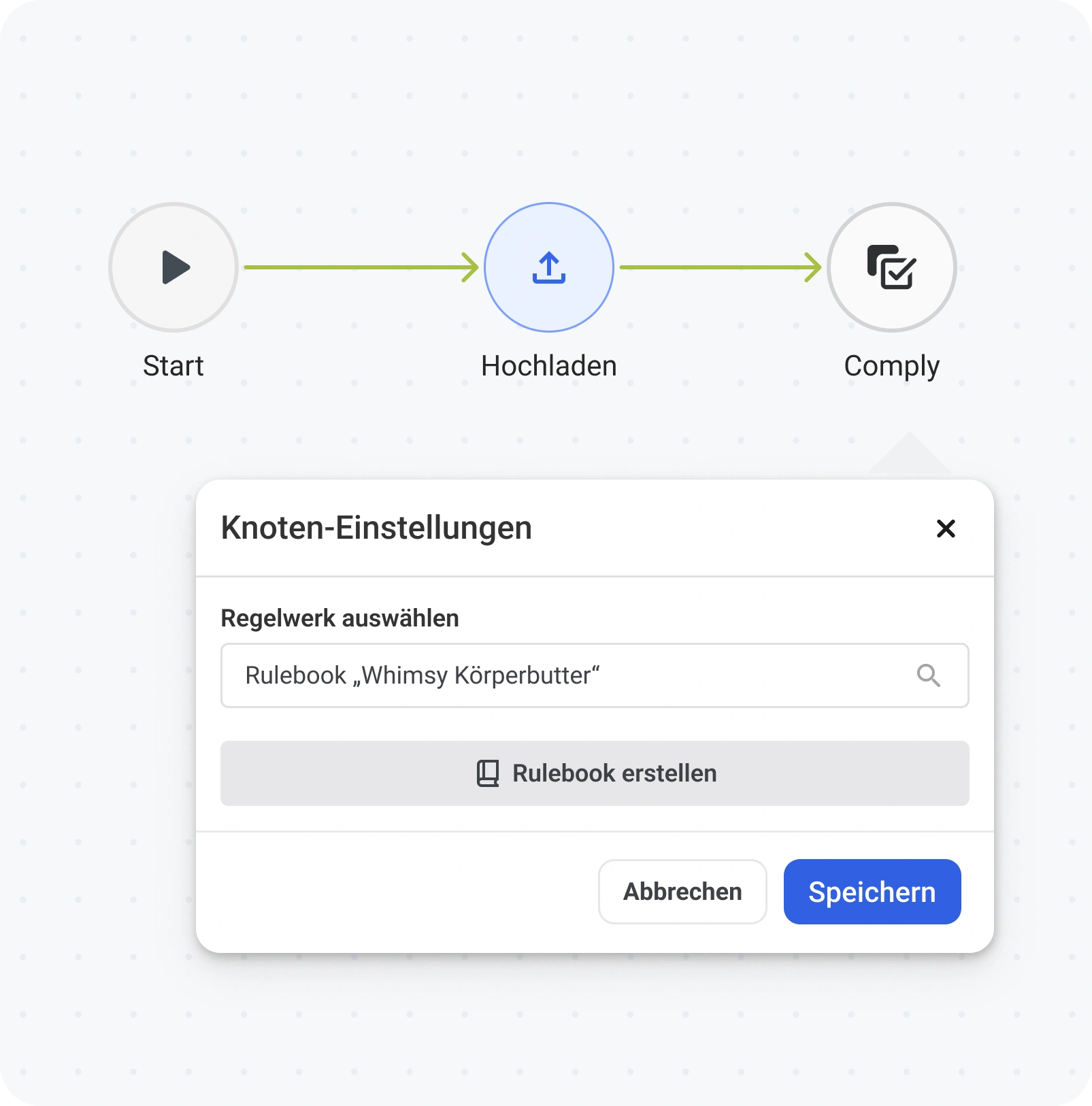The height and width of the screenshot is (1106, 1092).
Task: Click the "Comply" node label
Action: tap(891, 366)
